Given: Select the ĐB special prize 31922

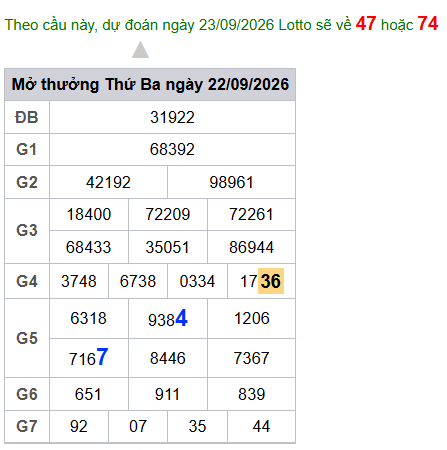Looking at the screenshot, I should (x=172, y=117).
